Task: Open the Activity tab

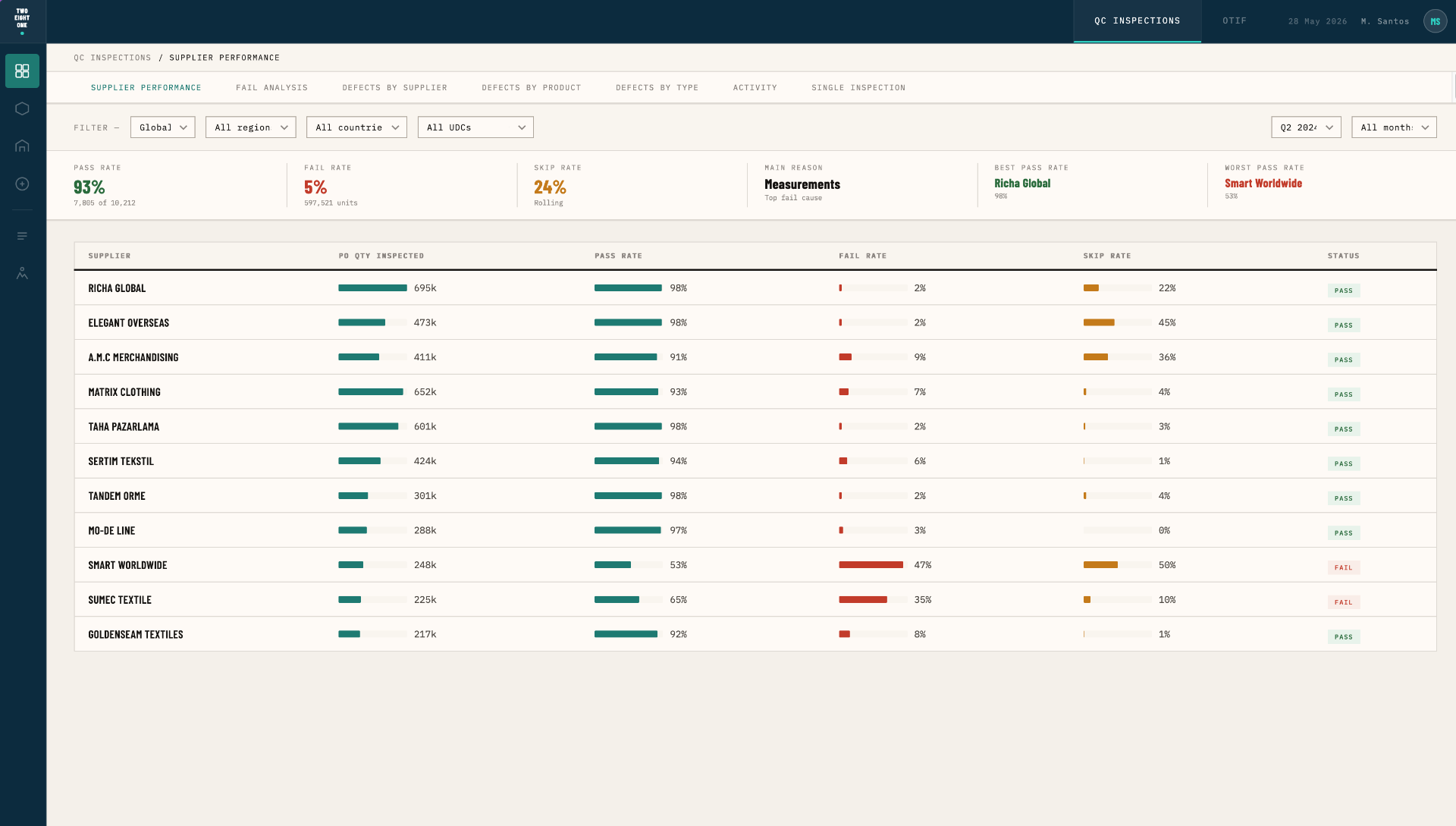Action: pos(755,88)
